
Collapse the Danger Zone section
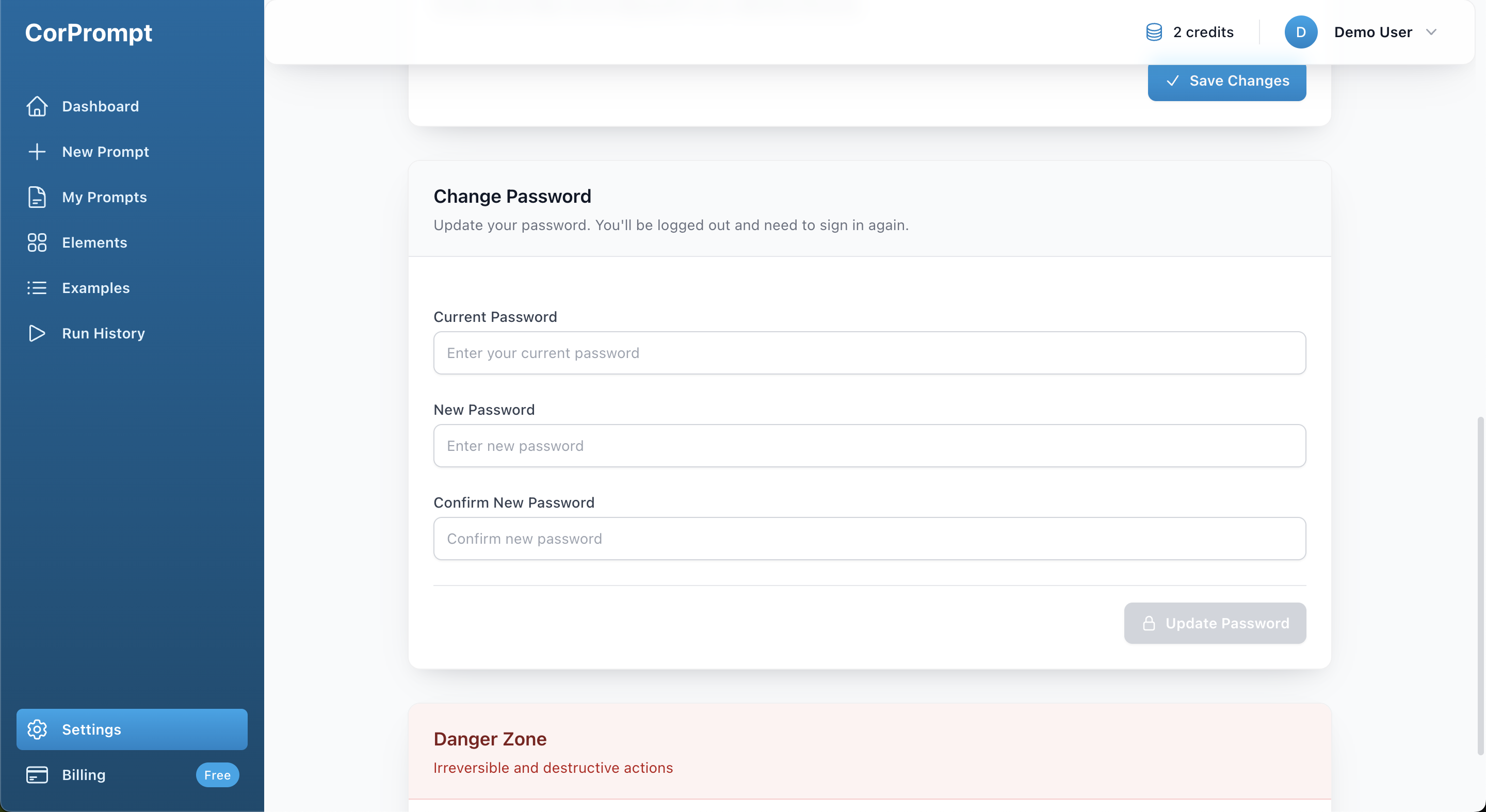pos(490,739)
